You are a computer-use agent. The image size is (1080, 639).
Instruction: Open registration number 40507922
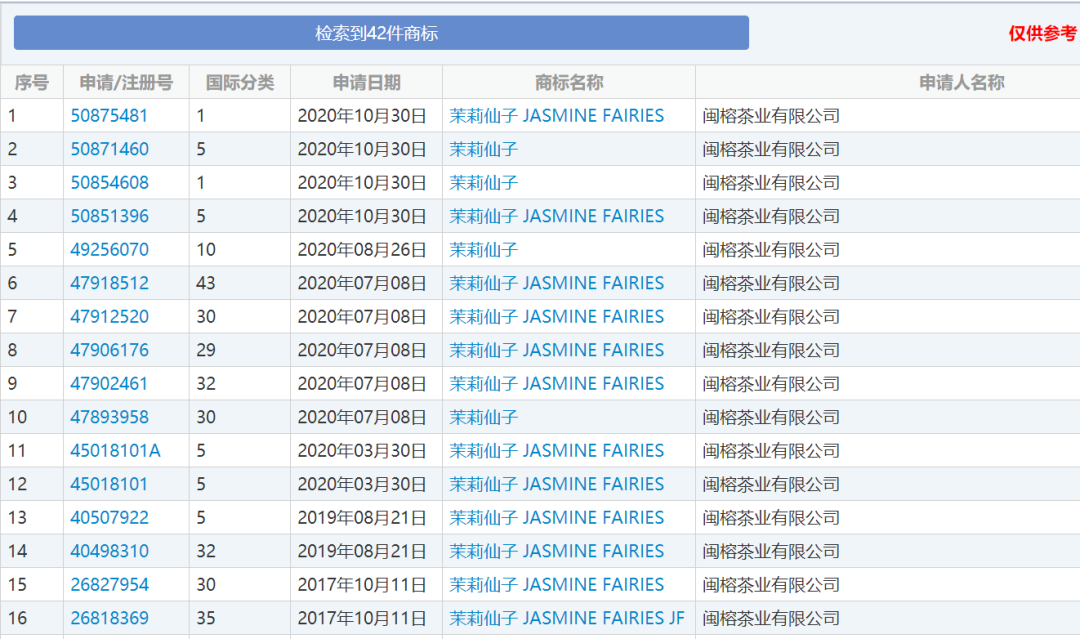tap(110, 518)
